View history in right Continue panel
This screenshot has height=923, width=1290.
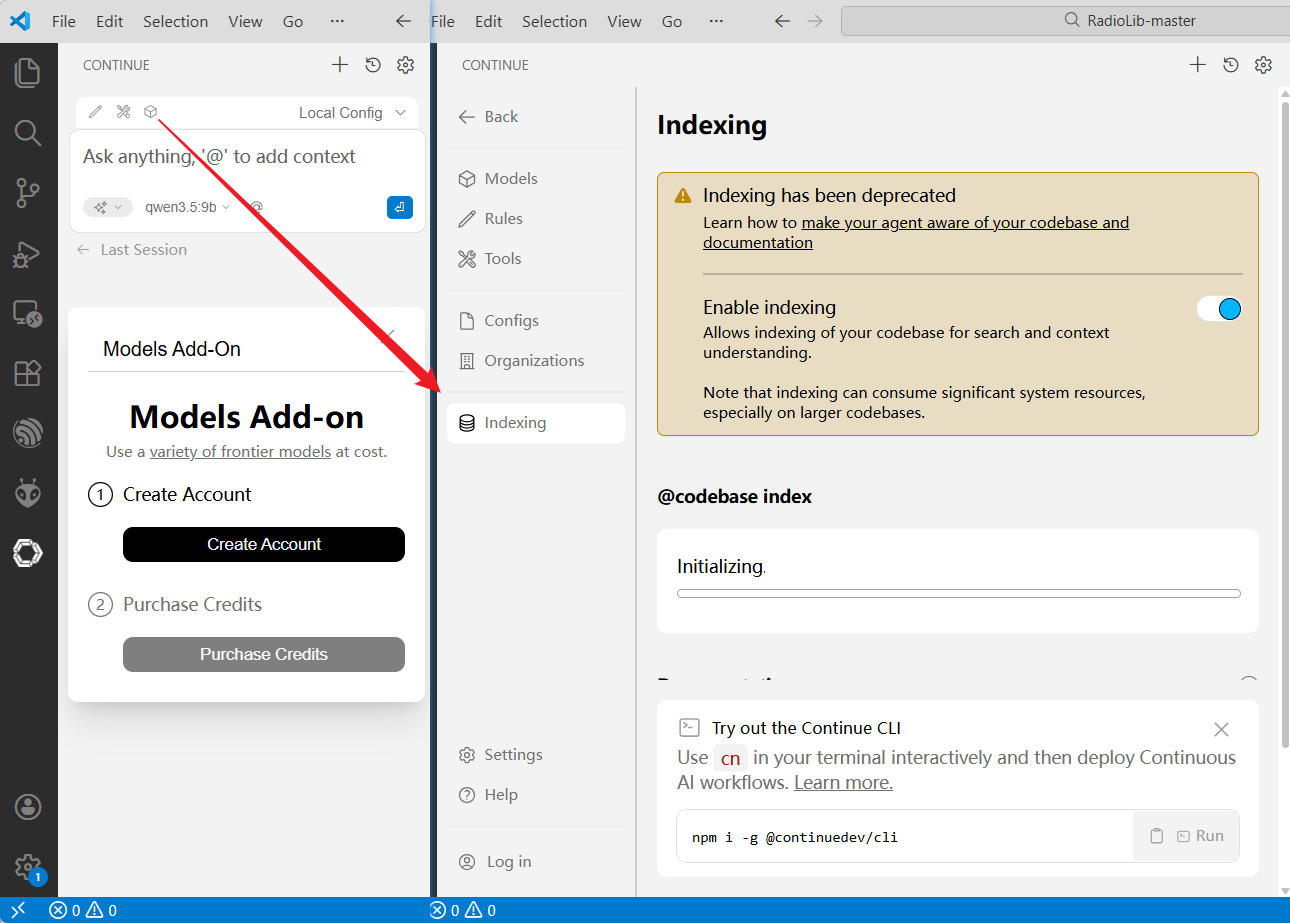coord(1231,65)
